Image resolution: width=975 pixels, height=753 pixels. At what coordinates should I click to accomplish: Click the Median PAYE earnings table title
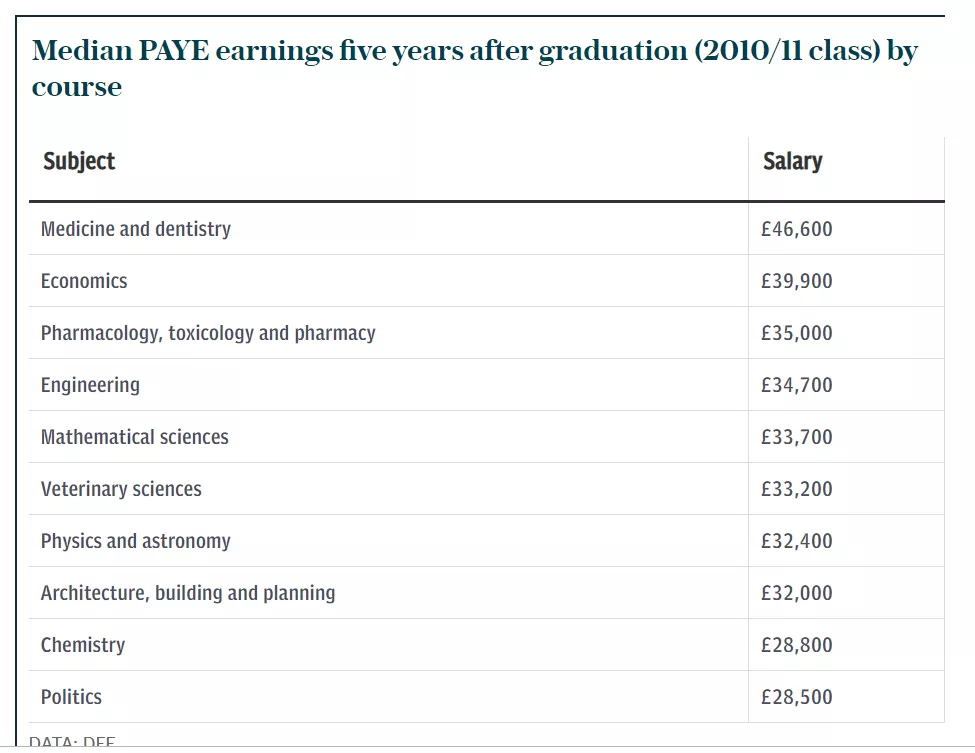pyautogui.click(x=474, y=68)
